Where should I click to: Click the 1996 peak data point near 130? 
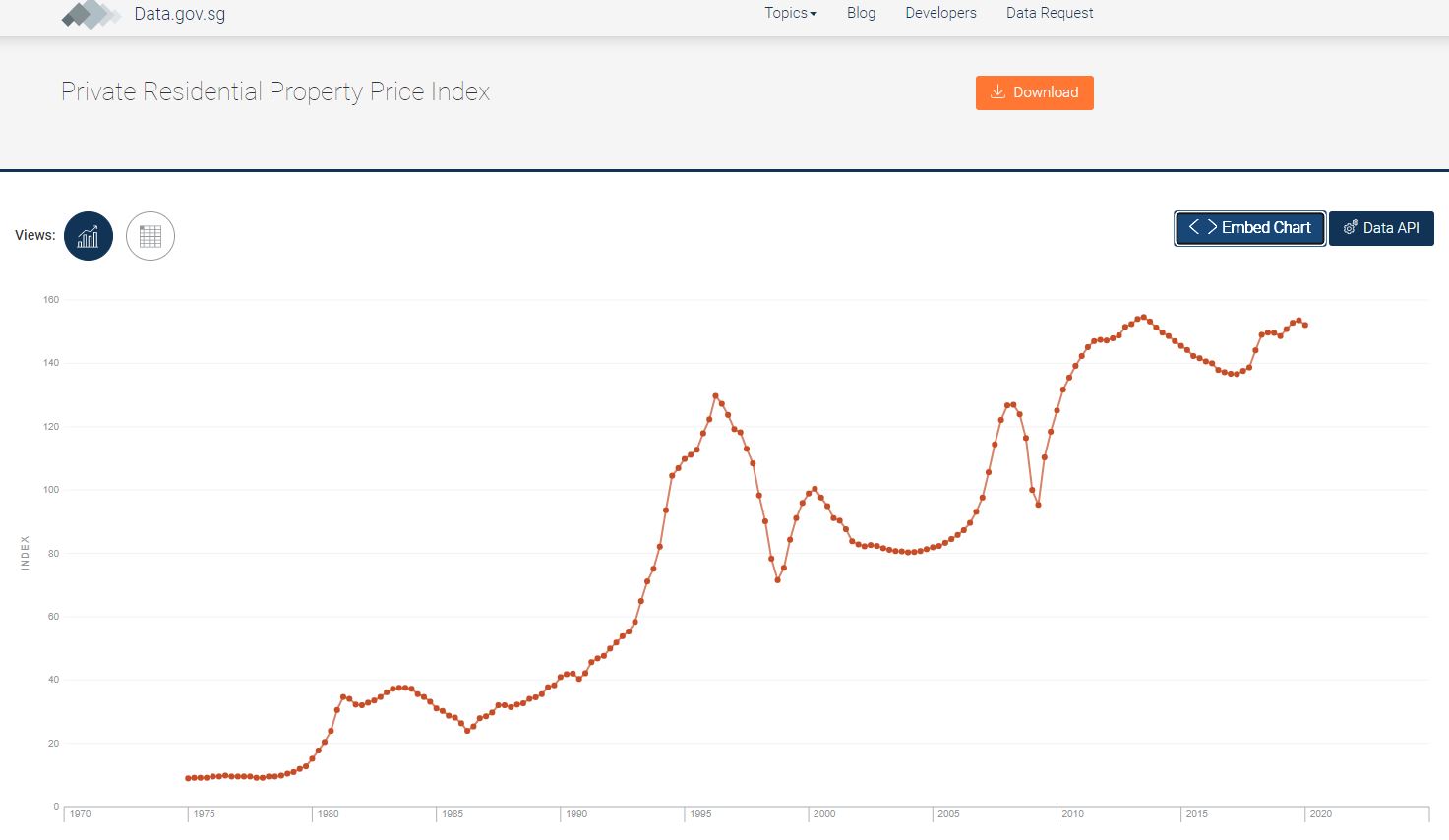[x=715, y=396]
